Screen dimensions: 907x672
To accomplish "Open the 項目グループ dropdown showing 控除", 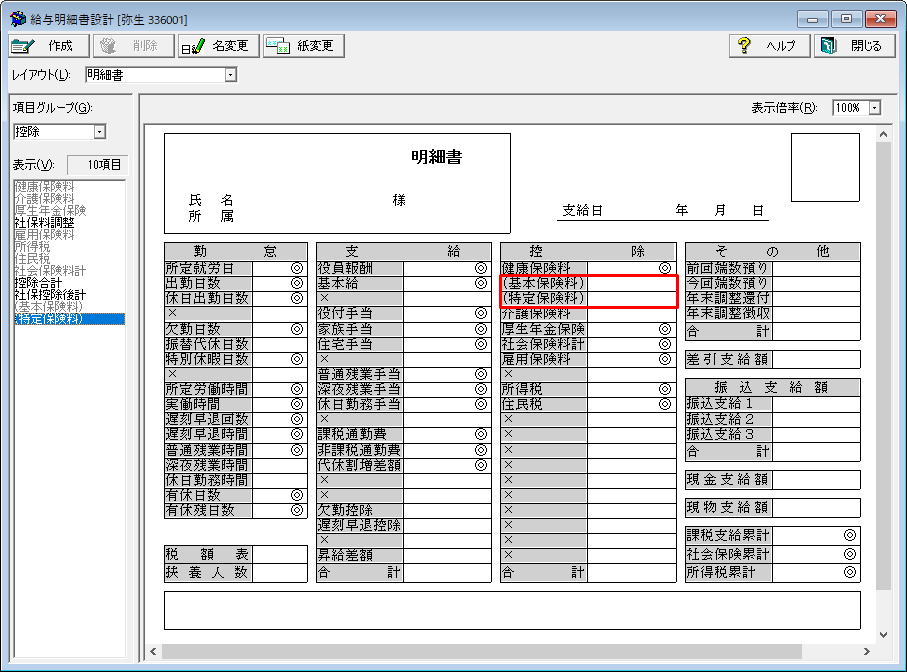I will [x=99, y=132].
